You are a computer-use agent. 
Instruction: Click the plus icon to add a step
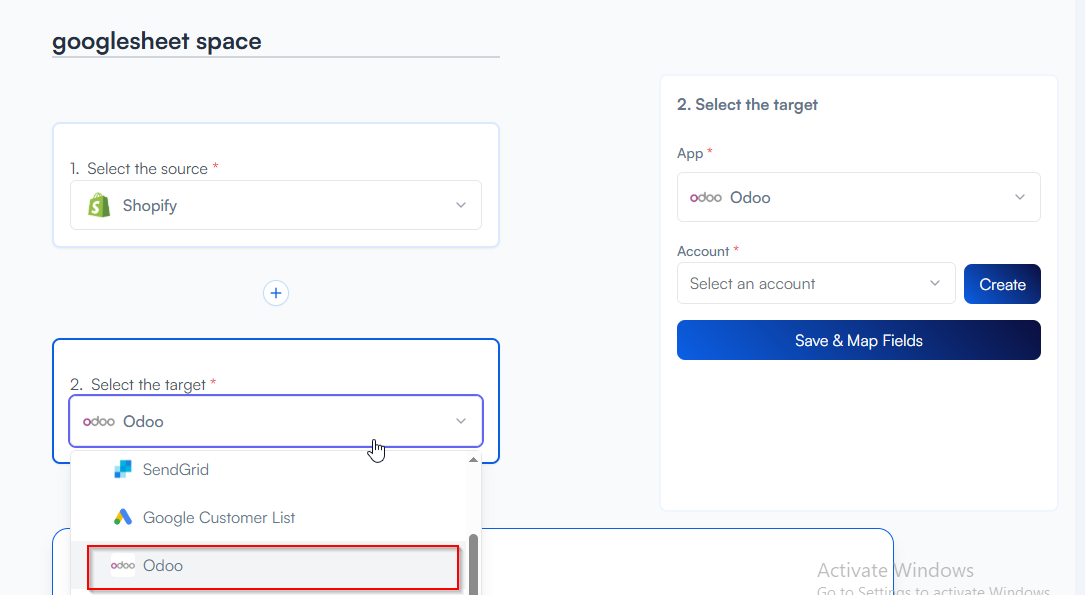click(x=276, y=293)
